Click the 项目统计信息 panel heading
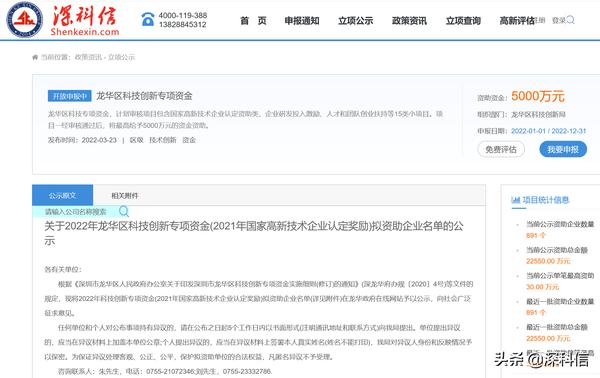Screen dimensions: 600x378 (546, 200)
